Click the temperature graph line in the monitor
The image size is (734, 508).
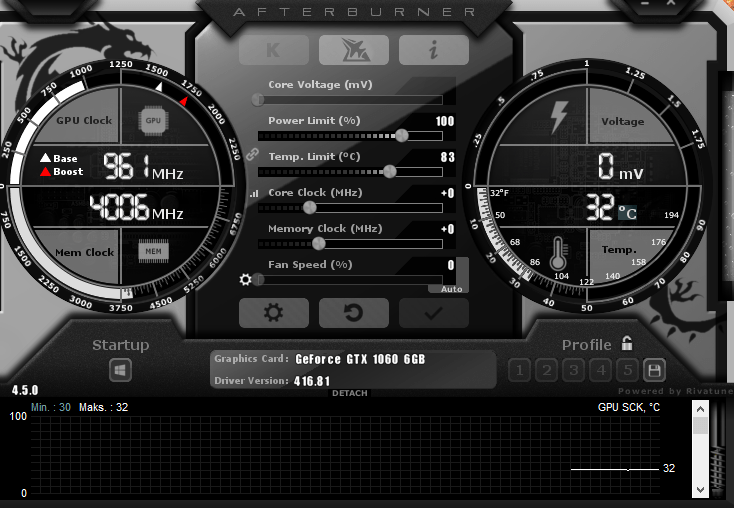[615, 469]
